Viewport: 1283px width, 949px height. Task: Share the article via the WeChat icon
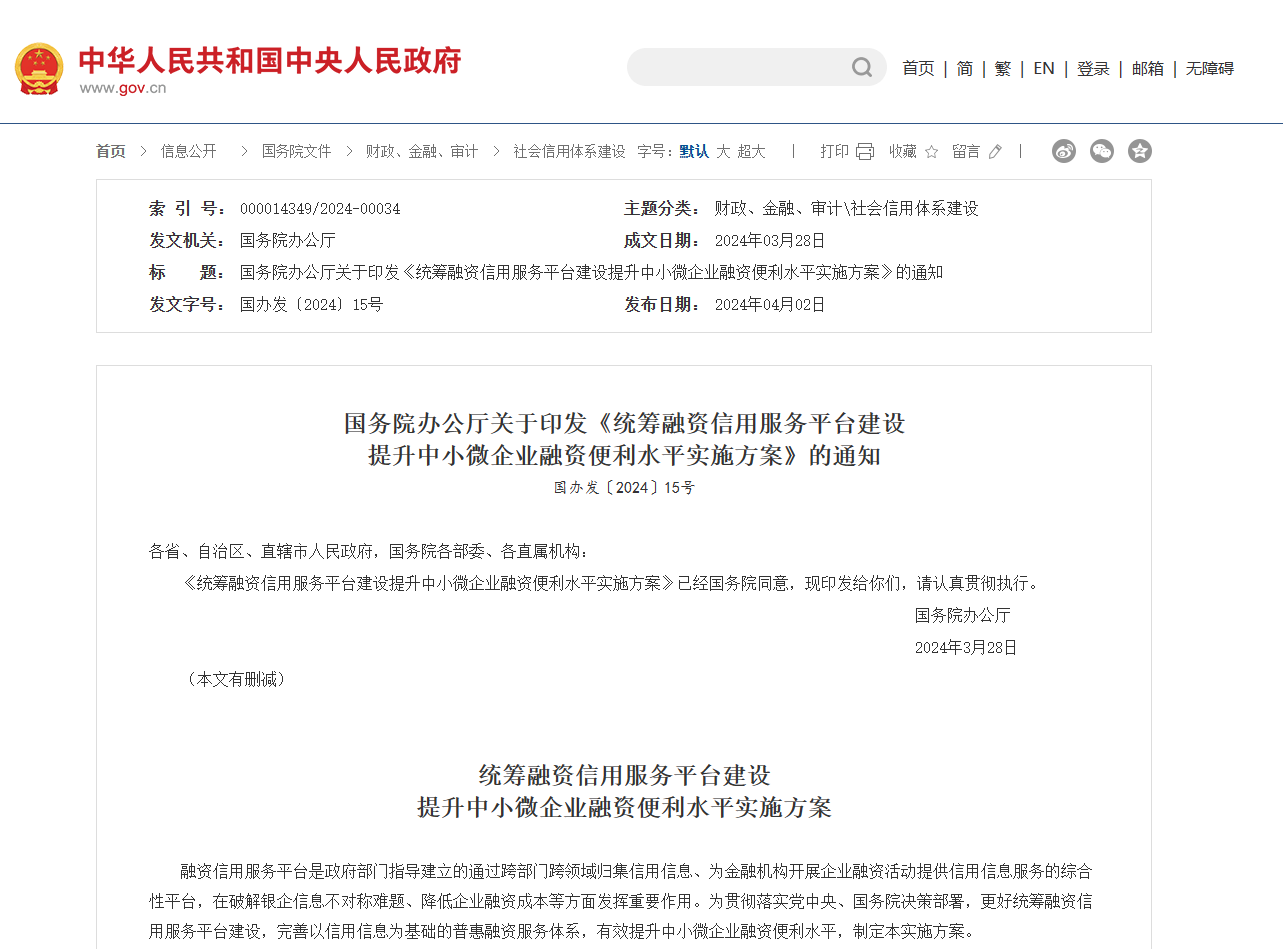(x=1101, y=151)
